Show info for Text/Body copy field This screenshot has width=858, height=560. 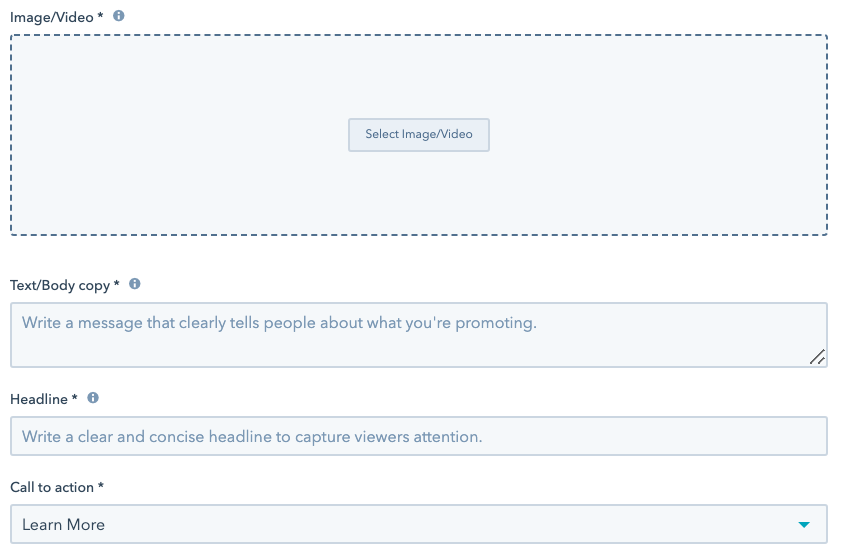tap(135, 284)
